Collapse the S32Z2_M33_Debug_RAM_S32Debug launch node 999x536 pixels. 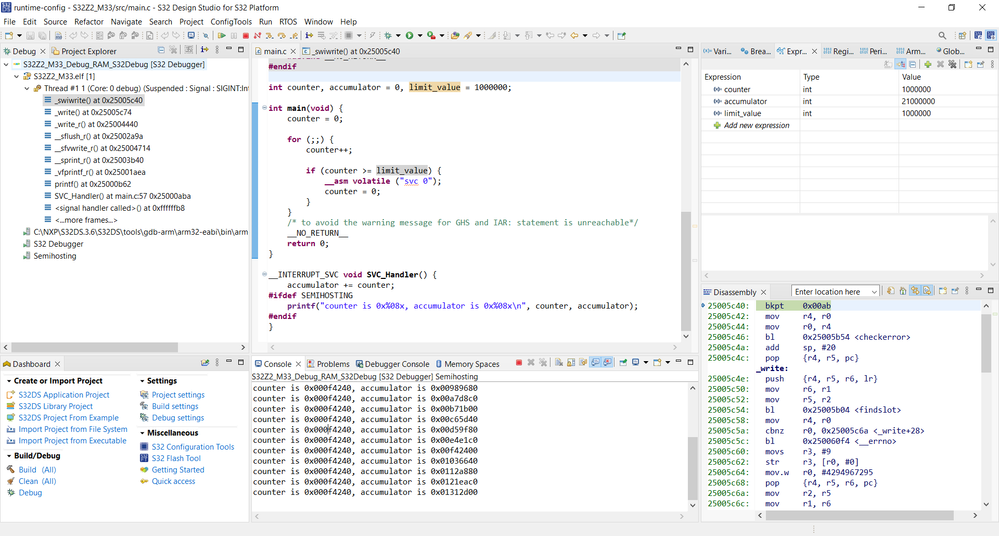point(7,64)
